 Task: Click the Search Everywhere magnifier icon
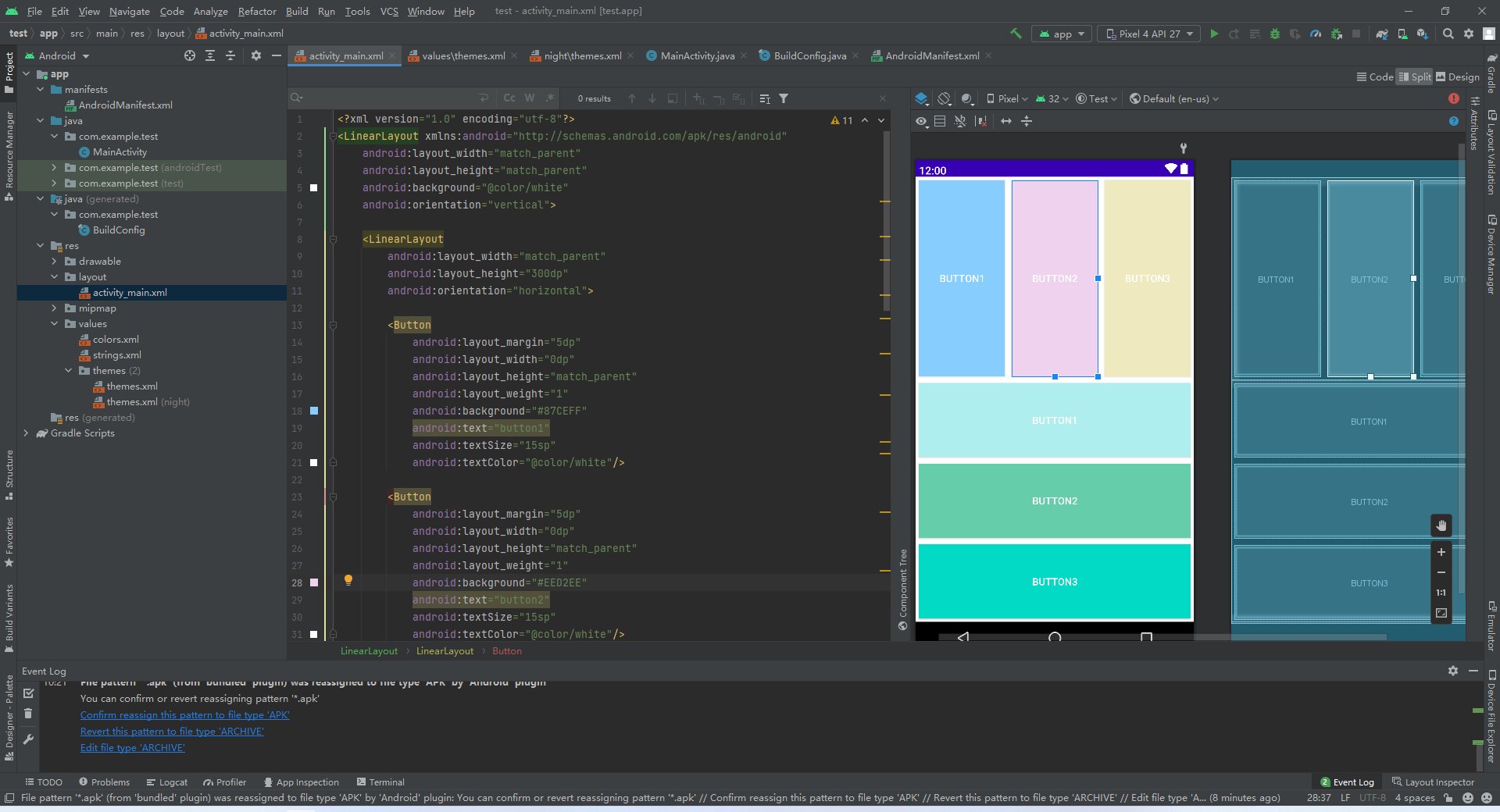click(1448, 34)
